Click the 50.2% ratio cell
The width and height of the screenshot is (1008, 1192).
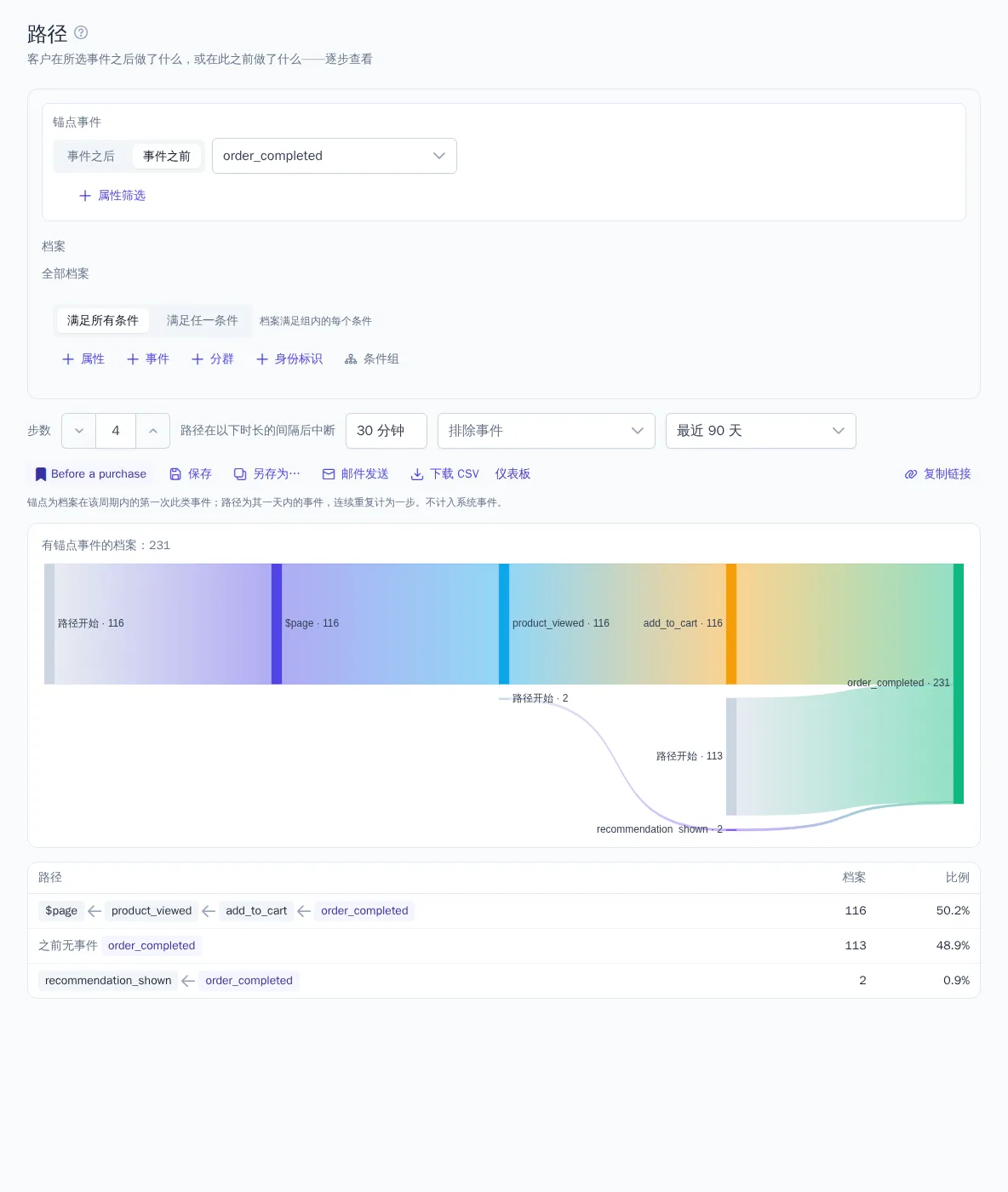(953, 911)
